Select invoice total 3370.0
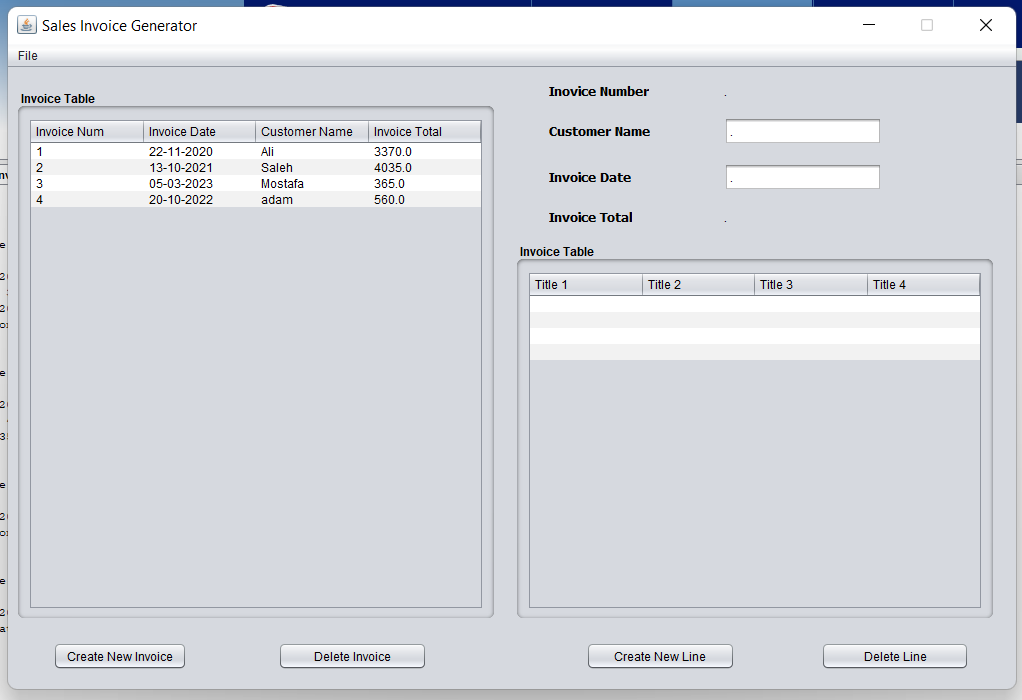Image resolution: width=1022 pixels, height=700 pixels. pyautogui.click(x=425, y=151)
